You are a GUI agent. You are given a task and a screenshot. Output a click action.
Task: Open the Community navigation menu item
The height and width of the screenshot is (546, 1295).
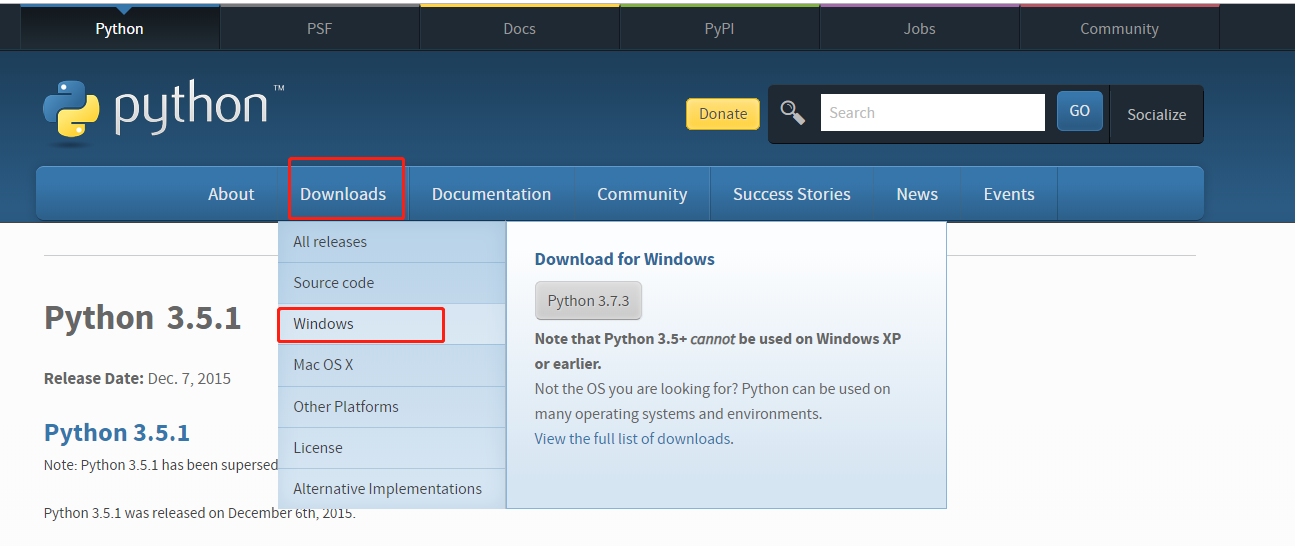pyautogui.click(x=642, y=193)
